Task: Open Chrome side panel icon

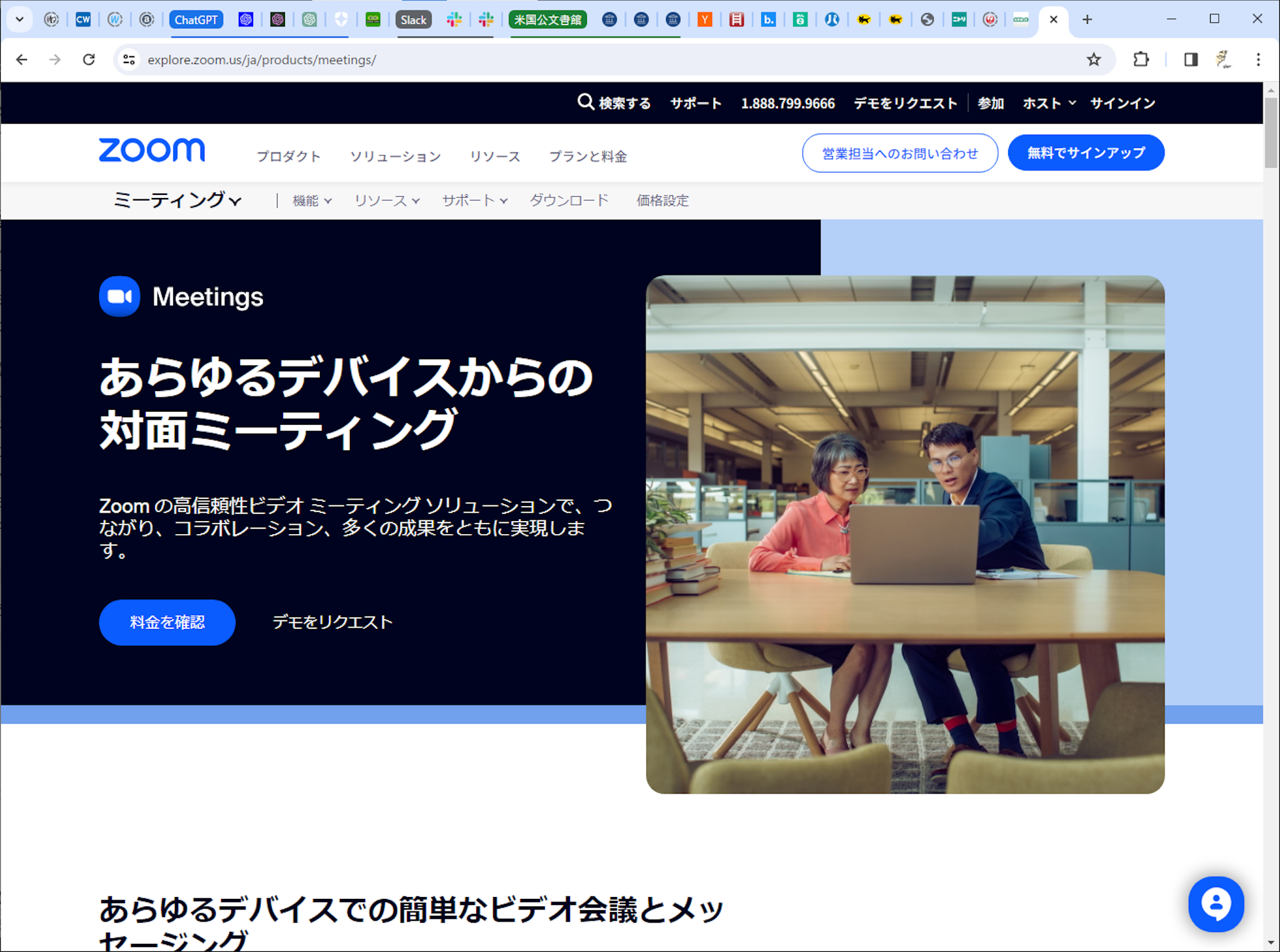Action: 1190,59
